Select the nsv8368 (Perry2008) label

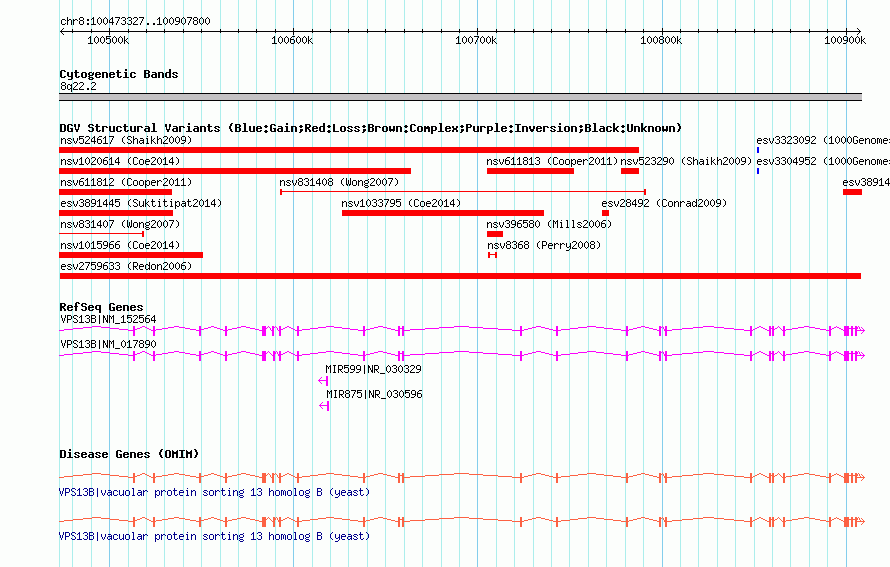pyautogui.click(x=544, y=245)
